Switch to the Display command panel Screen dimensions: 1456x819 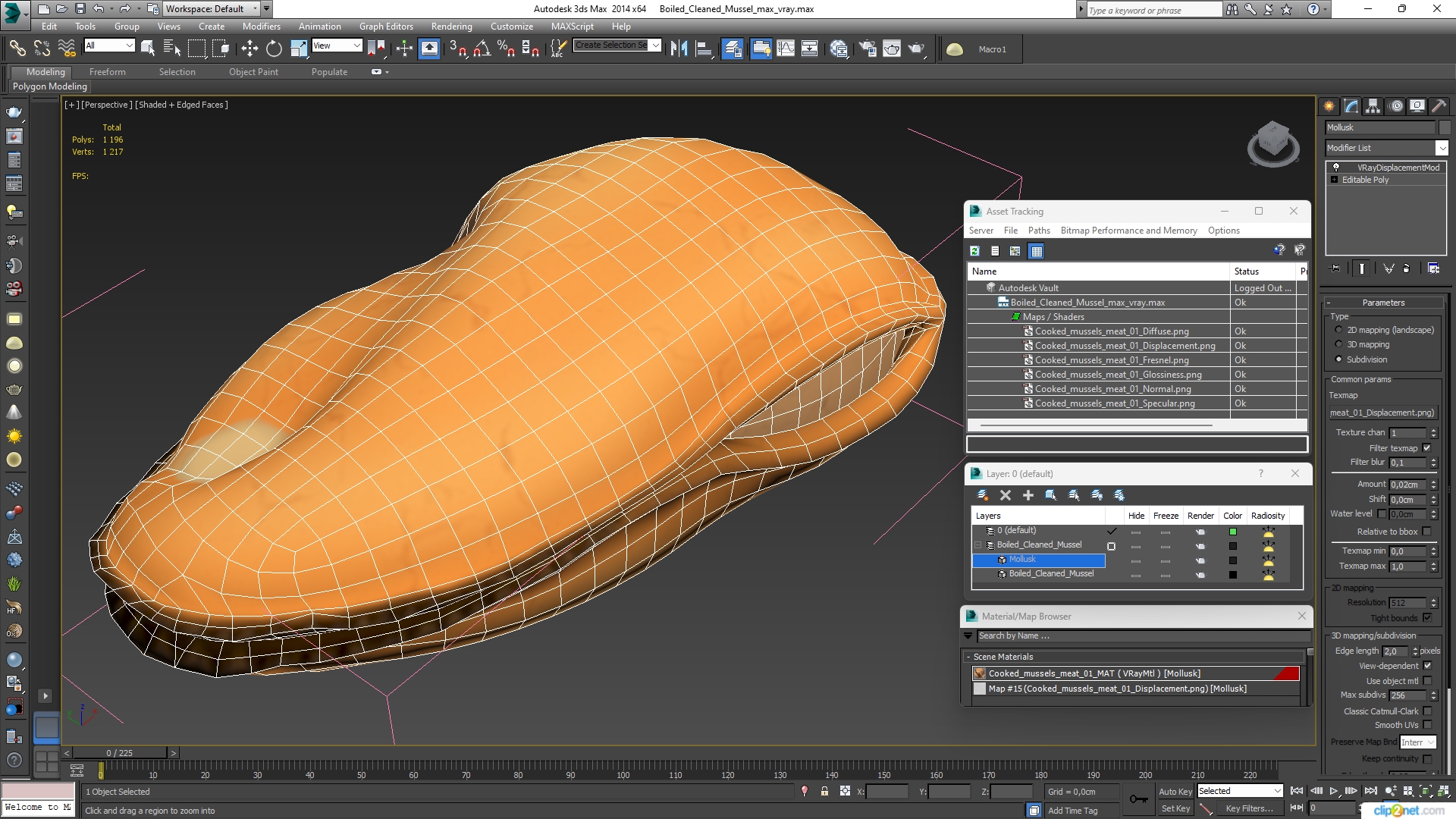[1417, 106]
